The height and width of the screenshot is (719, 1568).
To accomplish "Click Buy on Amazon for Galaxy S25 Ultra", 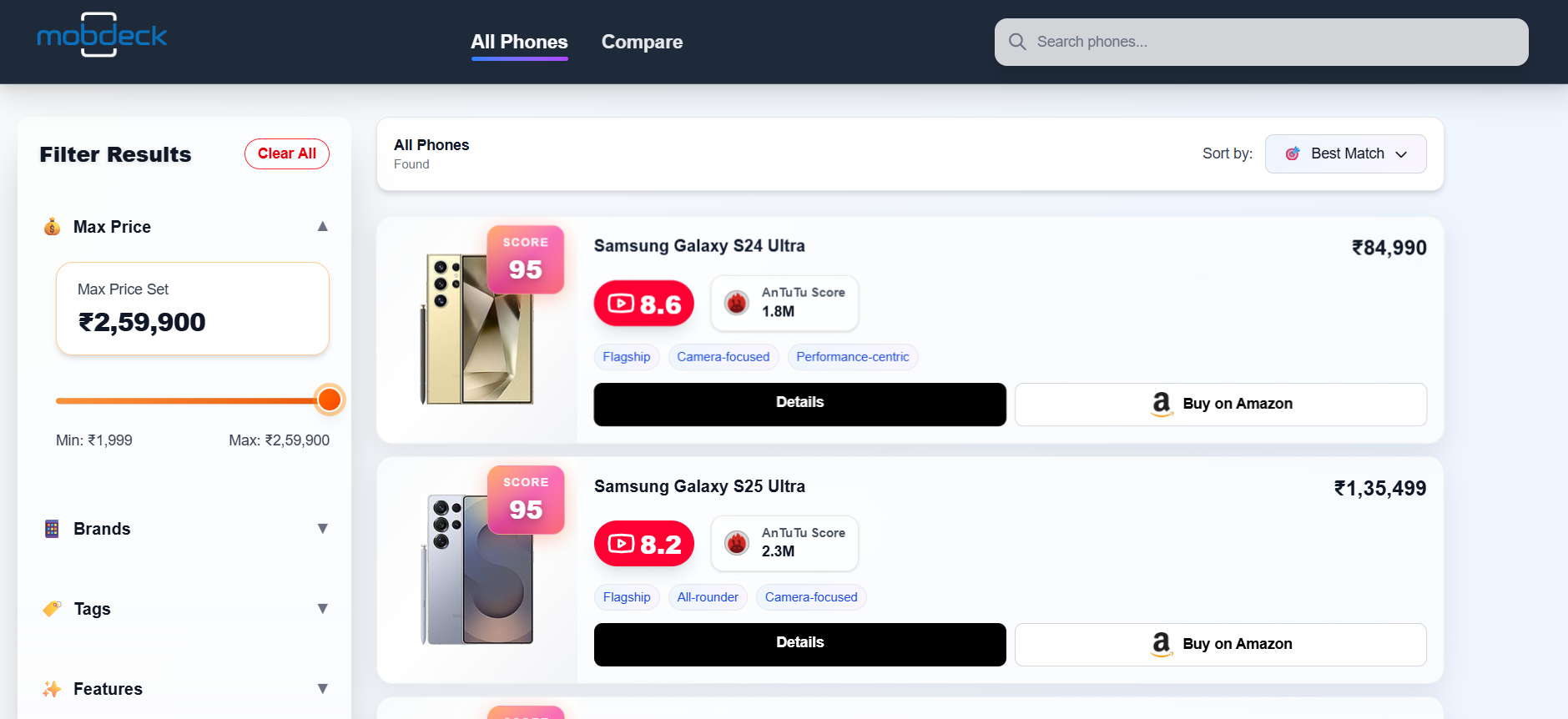I will click(1220, 644).
